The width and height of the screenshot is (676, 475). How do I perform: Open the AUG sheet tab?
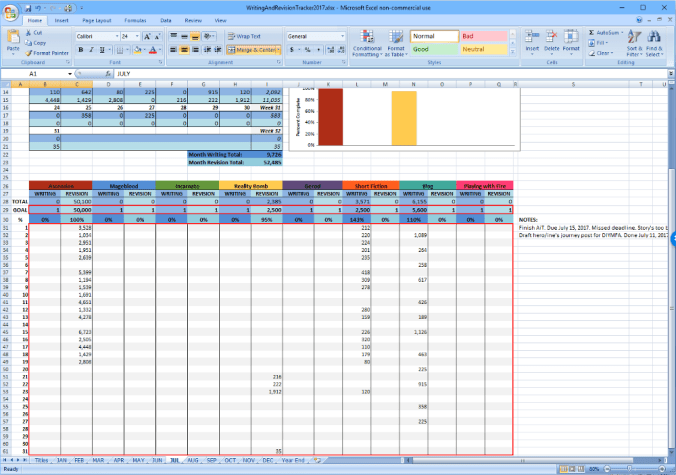click(193, 459)
